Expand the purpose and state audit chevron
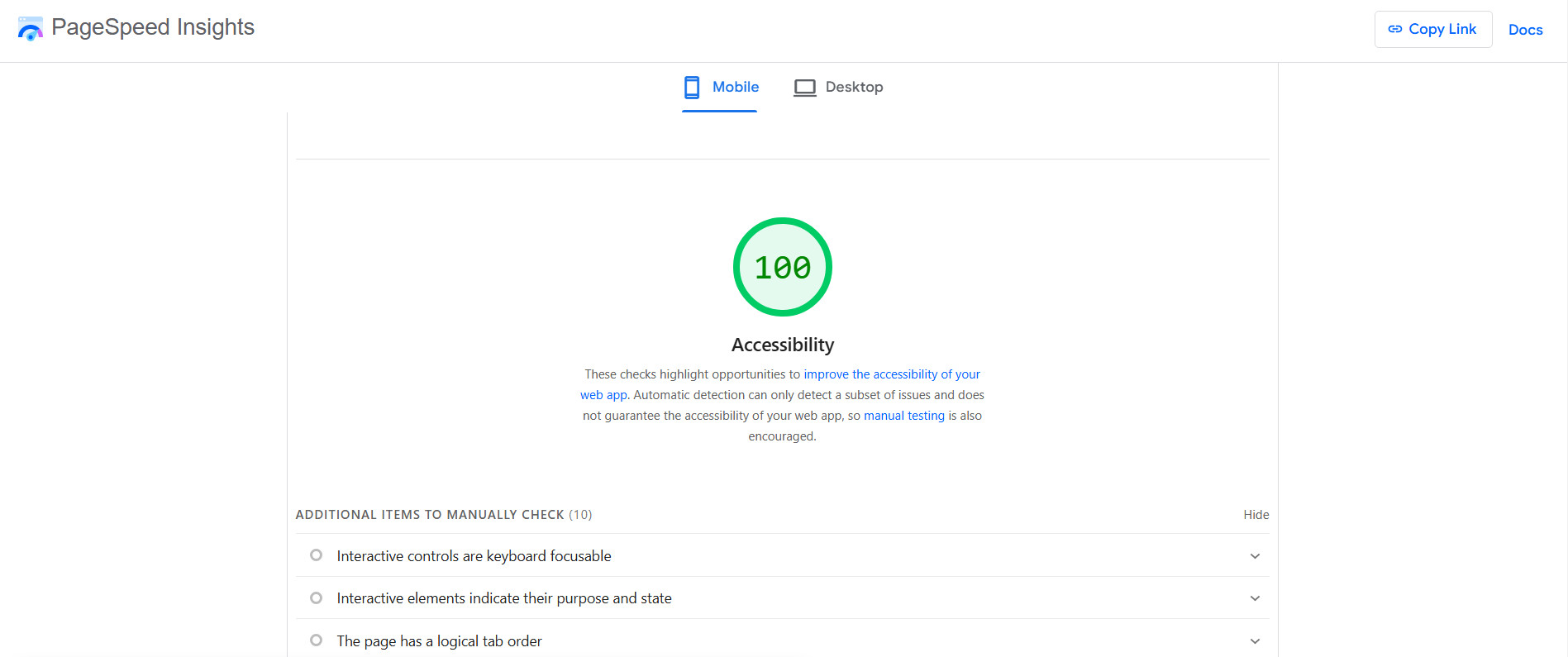 point(1255,598)
